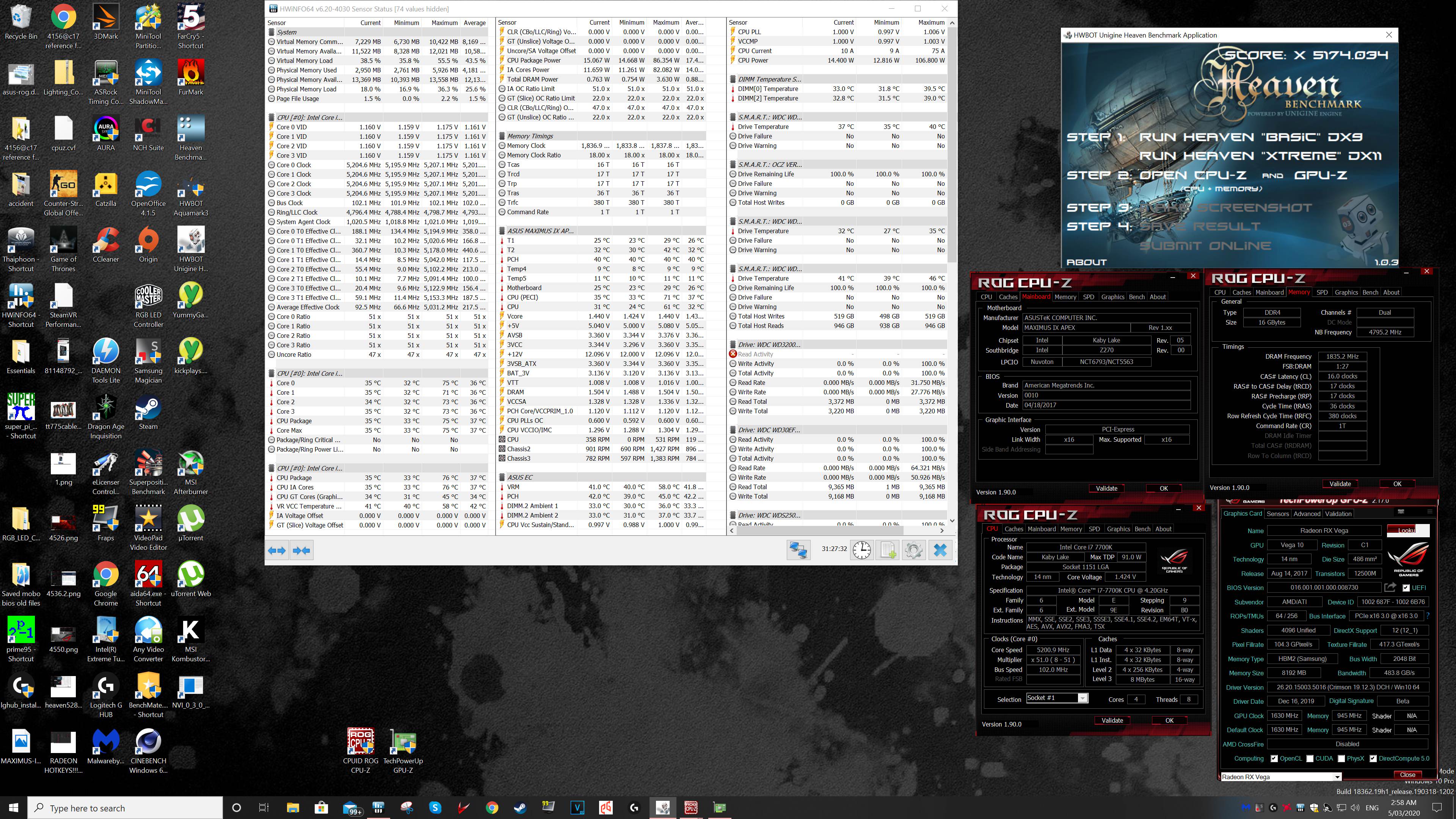
Task: Open GPU-Z Validation tab
Action: click(x=1338, y=514)
